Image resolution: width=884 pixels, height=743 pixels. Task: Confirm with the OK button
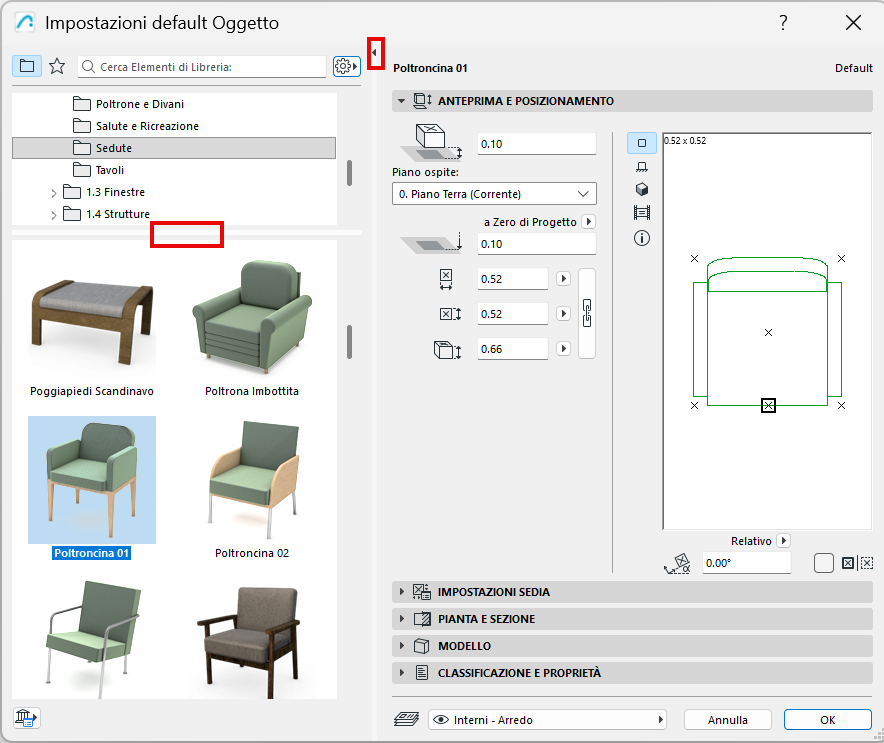(x=828, y=720)
